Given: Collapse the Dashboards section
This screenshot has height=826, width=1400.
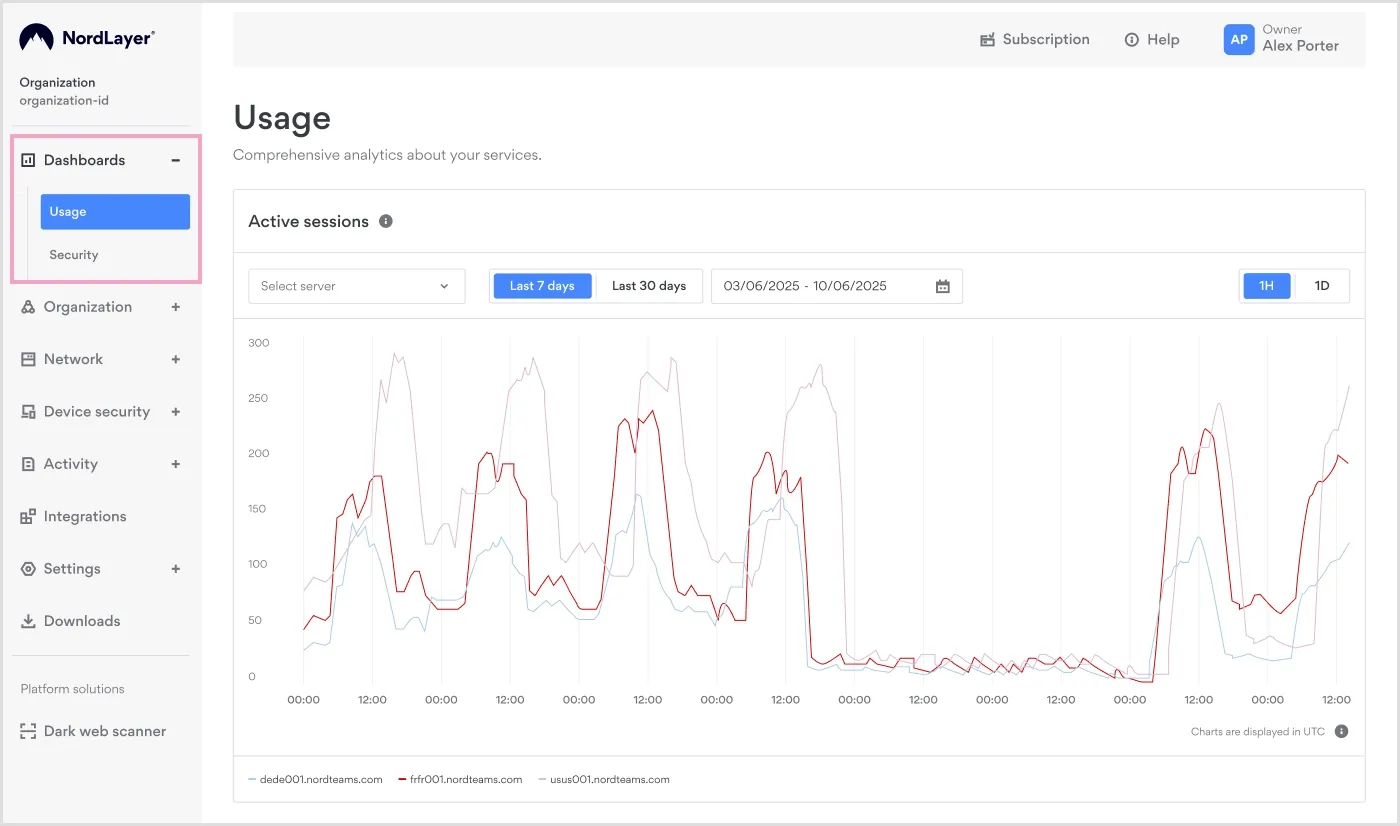Looking at the screenshot, I should (176, 160).
